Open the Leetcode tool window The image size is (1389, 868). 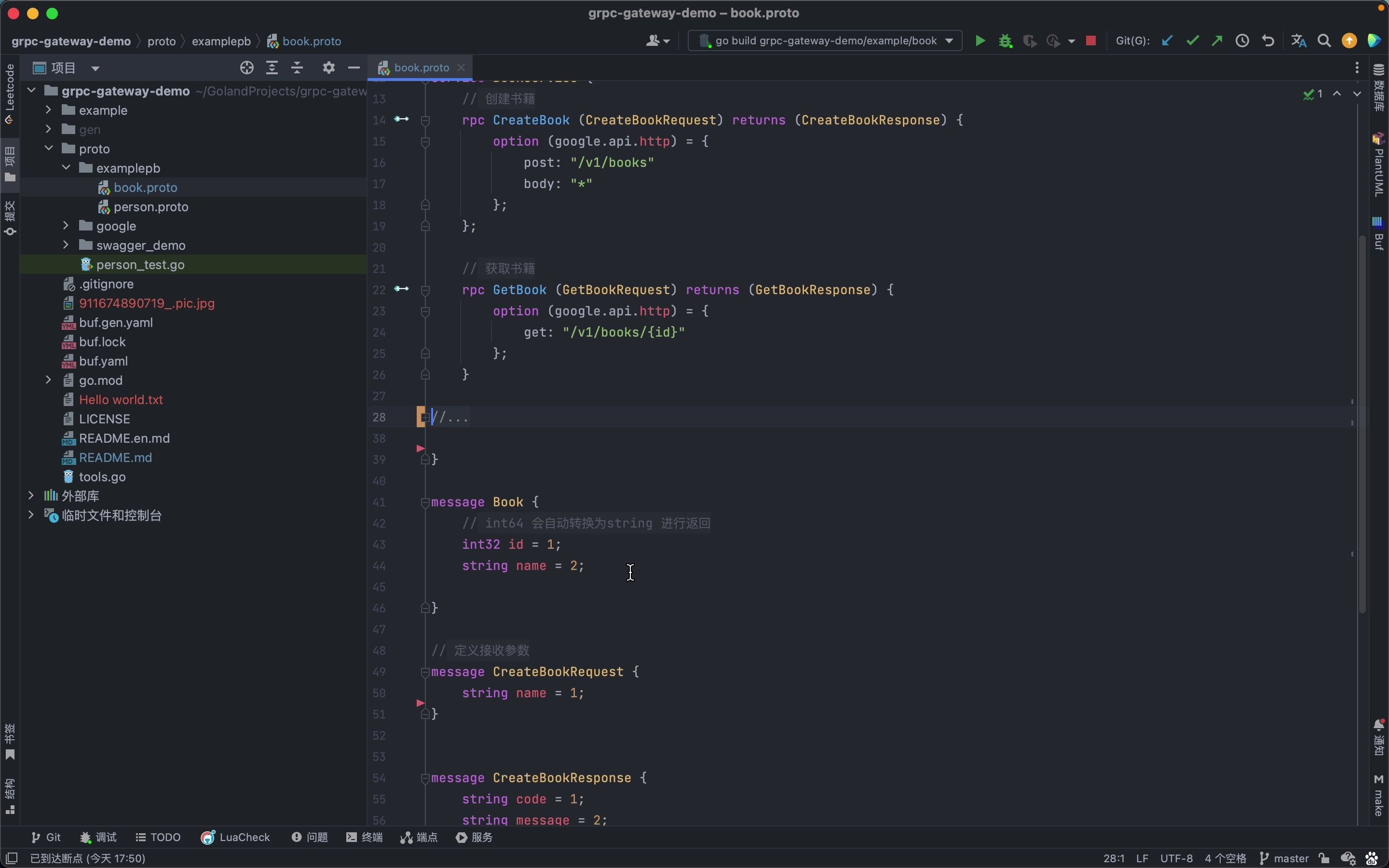click(x=9, y=94)
